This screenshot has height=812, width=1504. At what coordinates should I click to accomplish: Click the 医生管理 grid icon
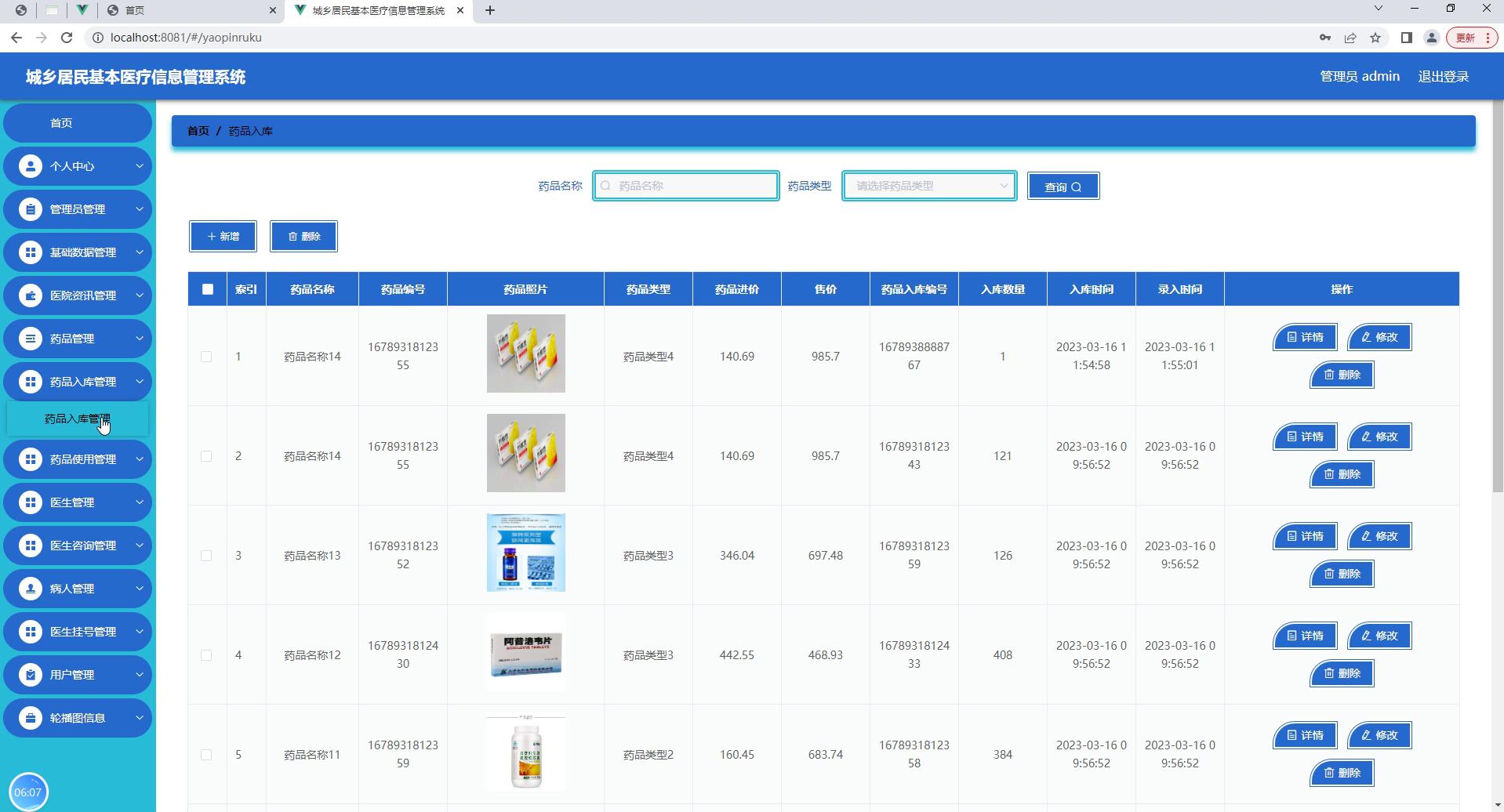coord(31,502)
